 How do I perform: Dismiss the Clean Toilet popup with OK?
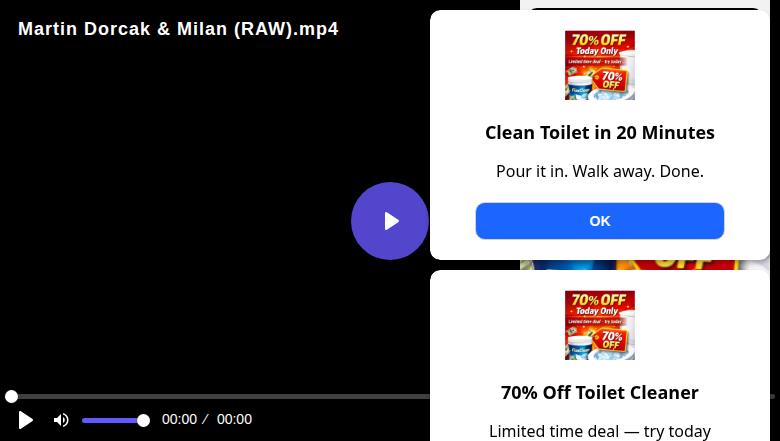click(x=599, y=221)
